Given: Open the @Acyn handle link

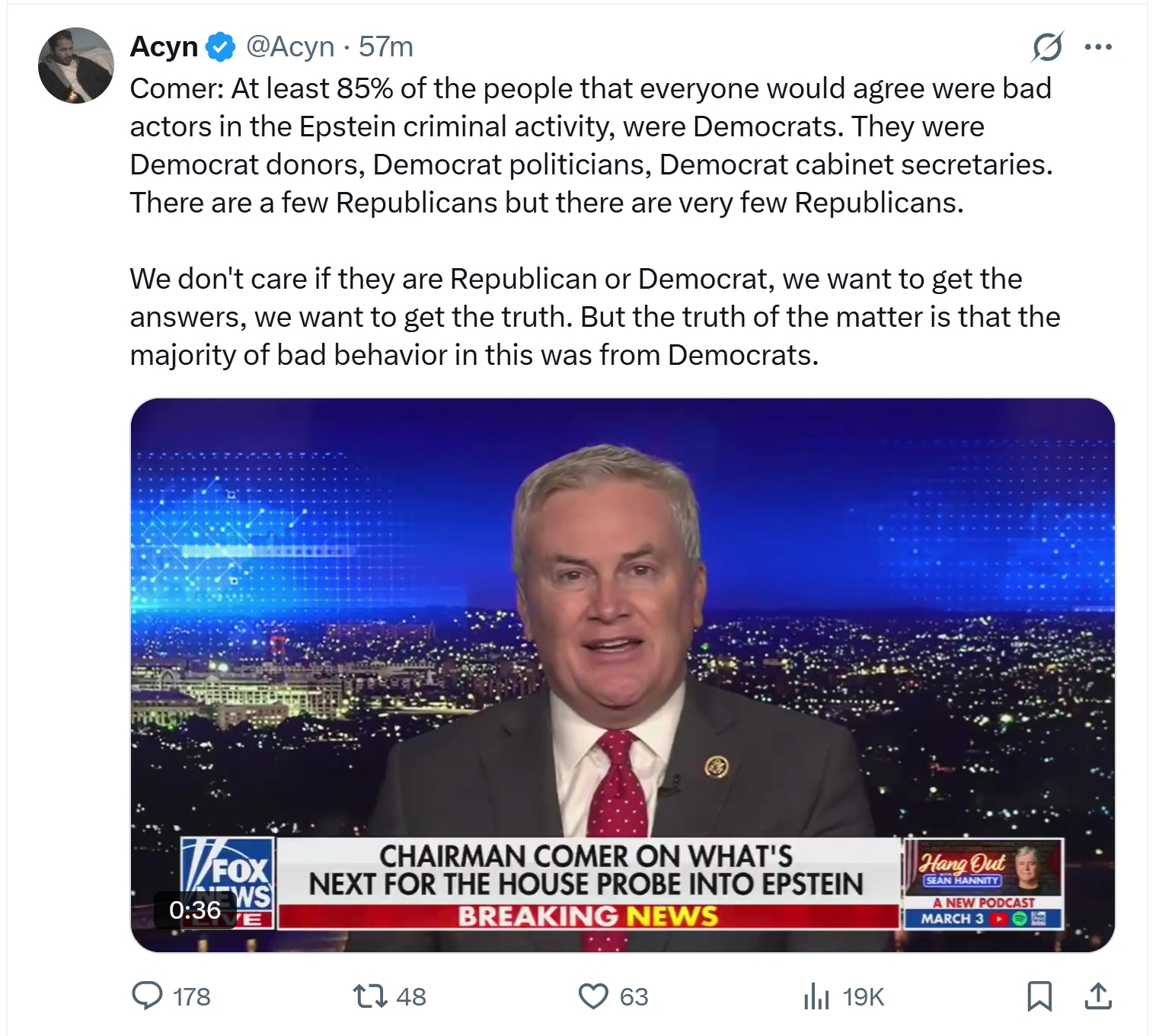Looking at the screenshot, I should pos(290,46).
